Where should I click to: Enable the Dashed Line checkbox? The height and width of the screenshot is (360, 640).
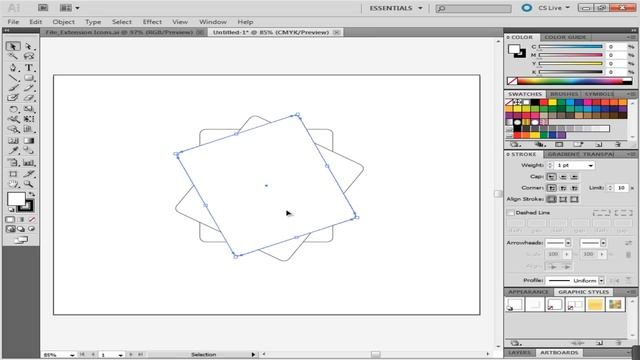tap(510, 213)
